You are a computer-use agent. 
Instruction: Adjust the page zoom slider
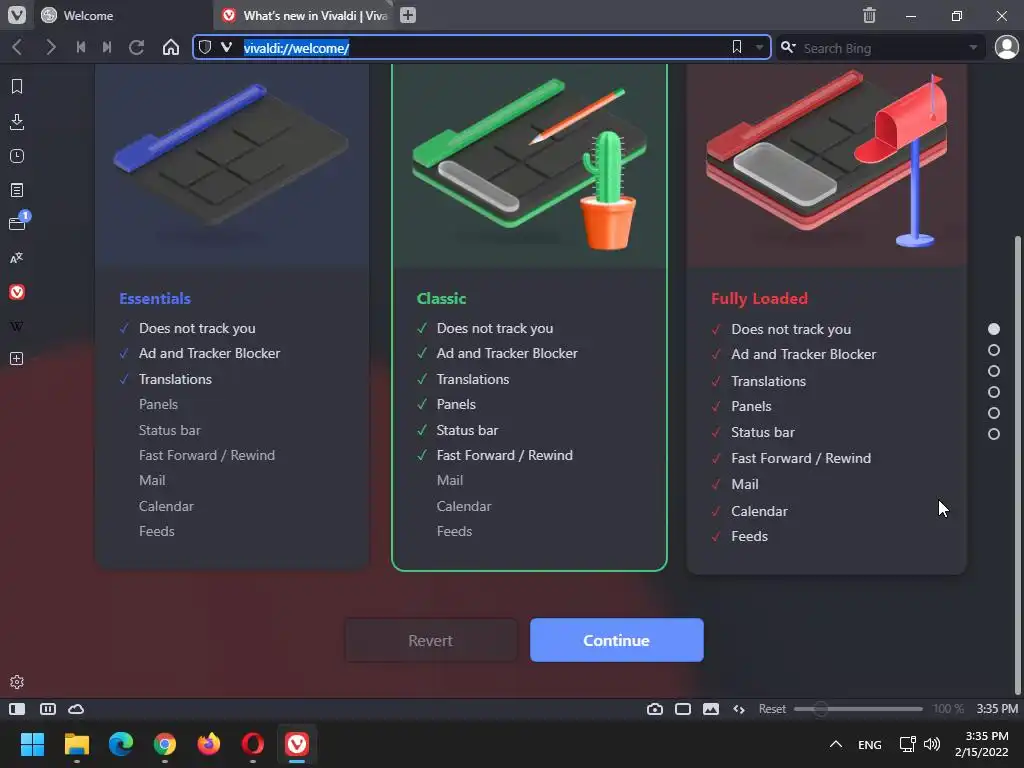(858, 709)
